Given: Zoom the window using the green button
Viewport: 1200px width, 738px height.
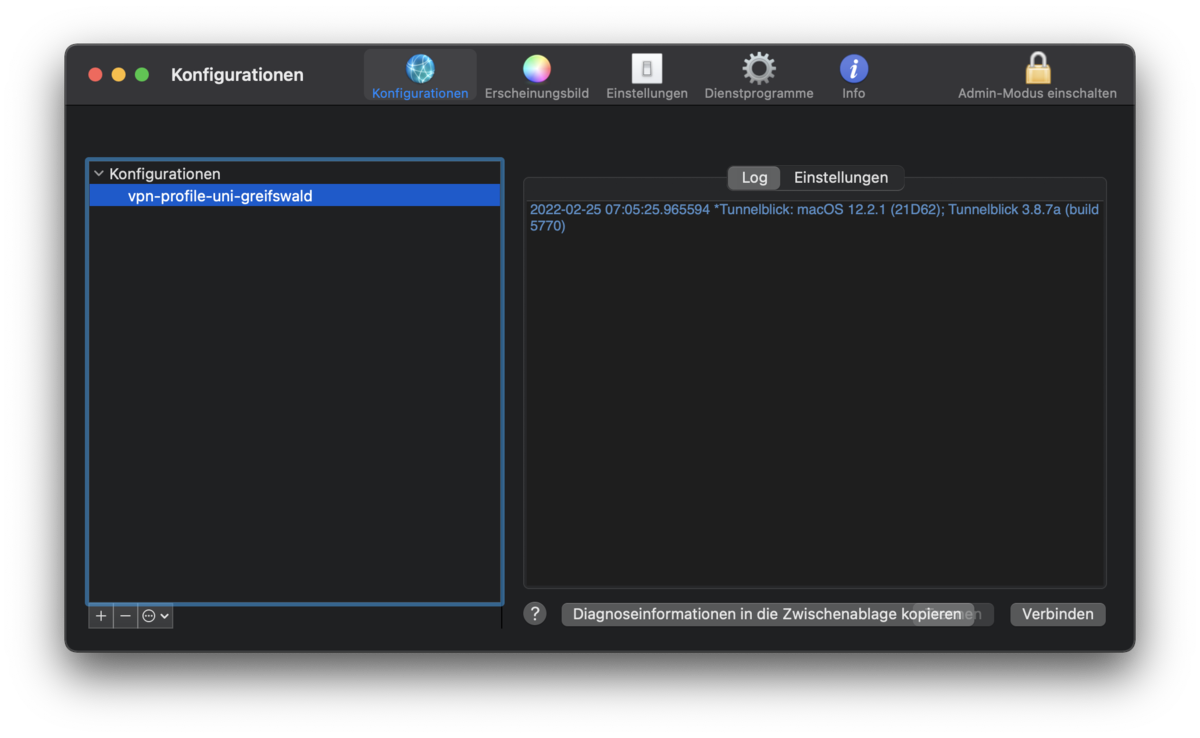Looking at the screenshot, I should (x=142, y=75).
